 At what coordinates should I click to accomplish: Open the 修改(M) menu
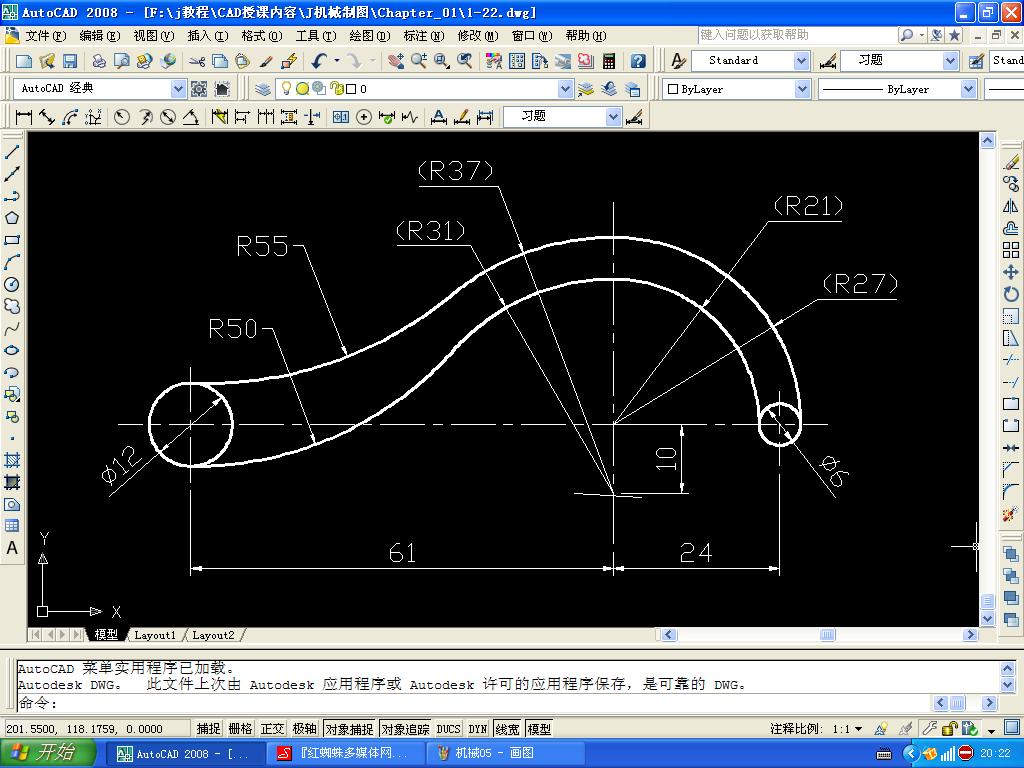pyautogui.click(x=477, y=35)
